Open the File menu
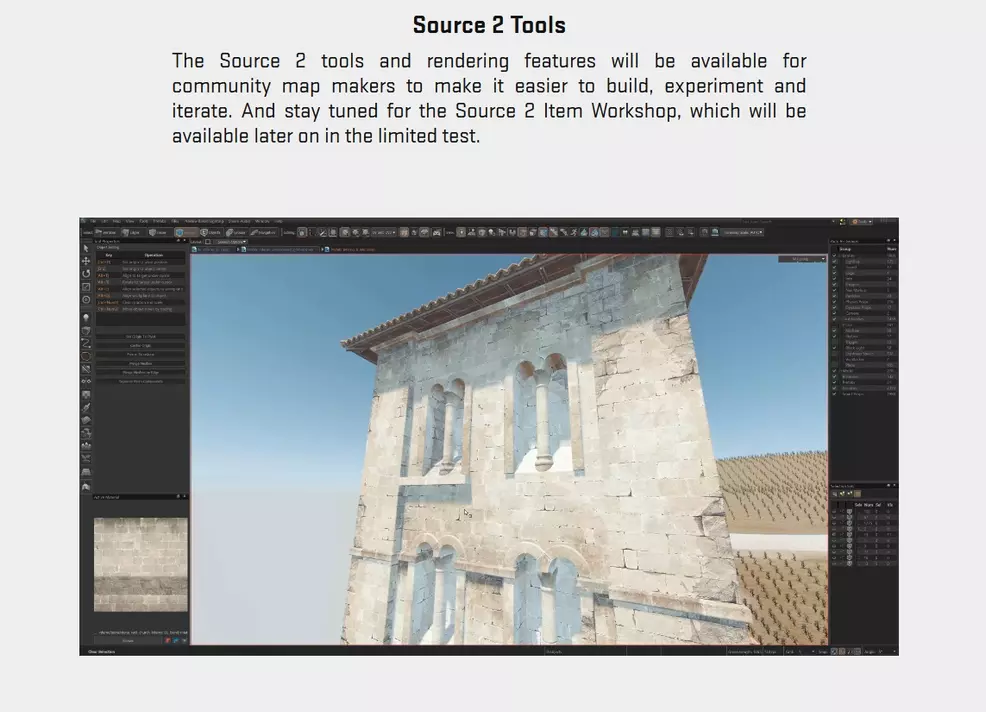 click(93, 221)
